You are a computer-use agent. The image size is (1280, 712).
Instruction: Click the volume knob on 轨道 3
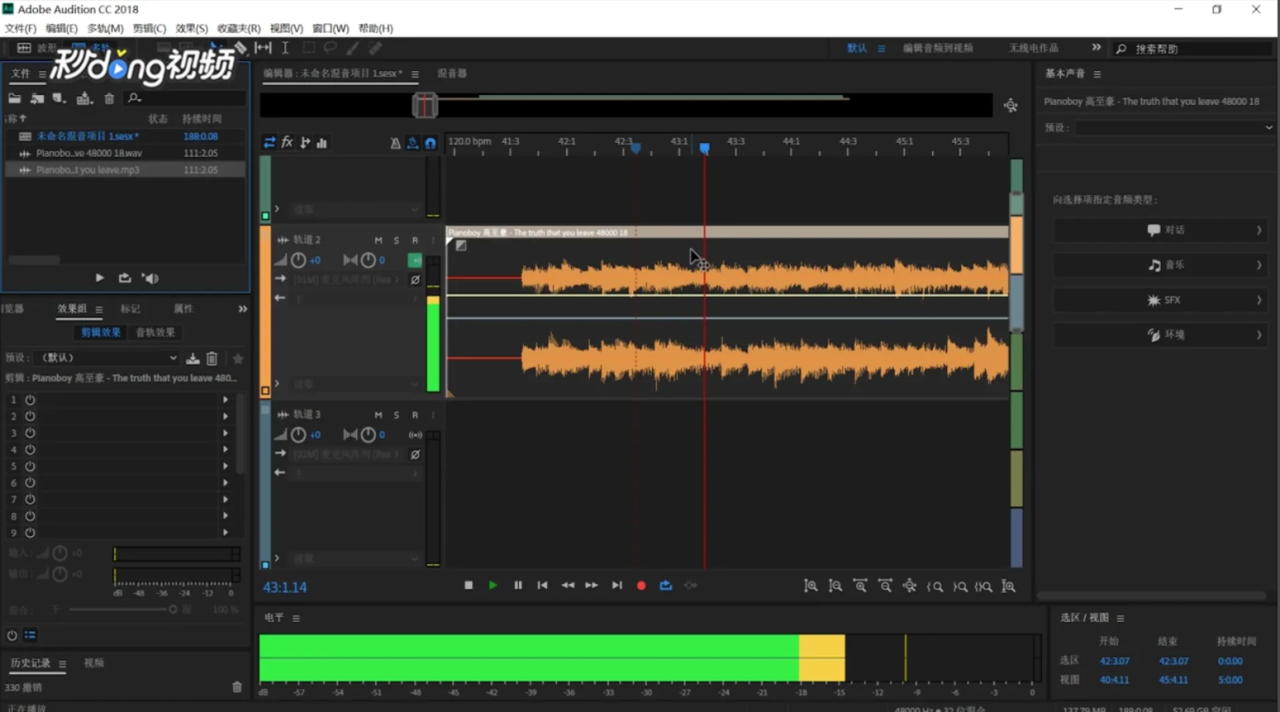coord(298,435)
